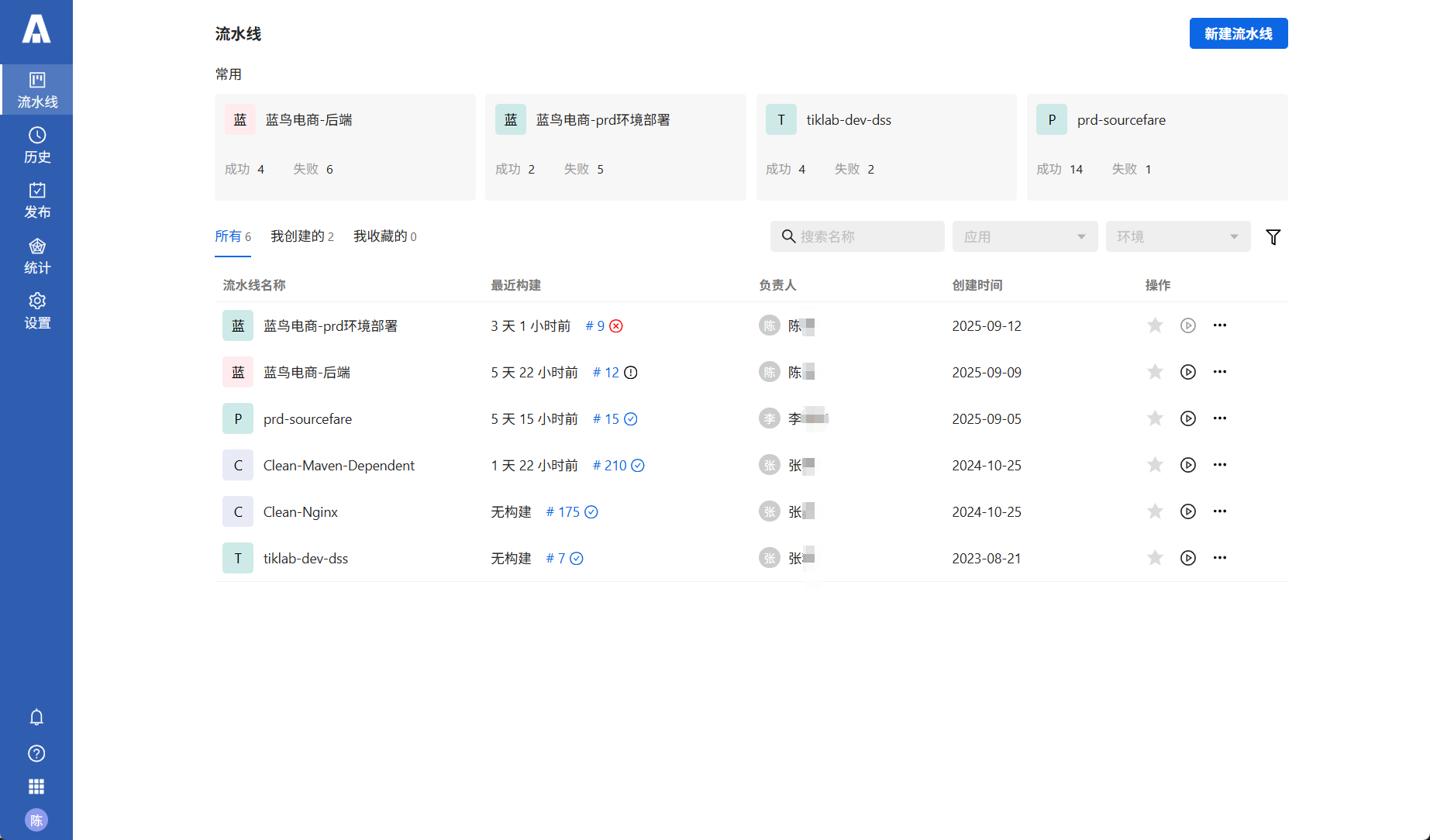Open the filter funnel icon
Image resolution: width=1430 pixels, height=840 pixels.
(x=1273, y=236)
